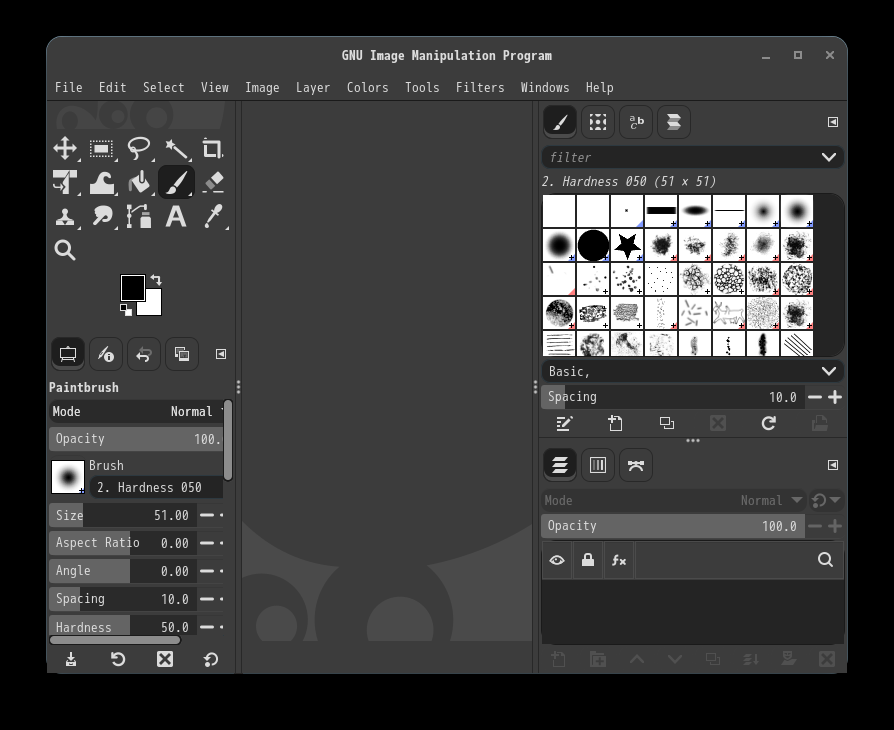This screenshot has height=730, width=894.
Task: Select the Eraser tool
Action: [213, 182]
